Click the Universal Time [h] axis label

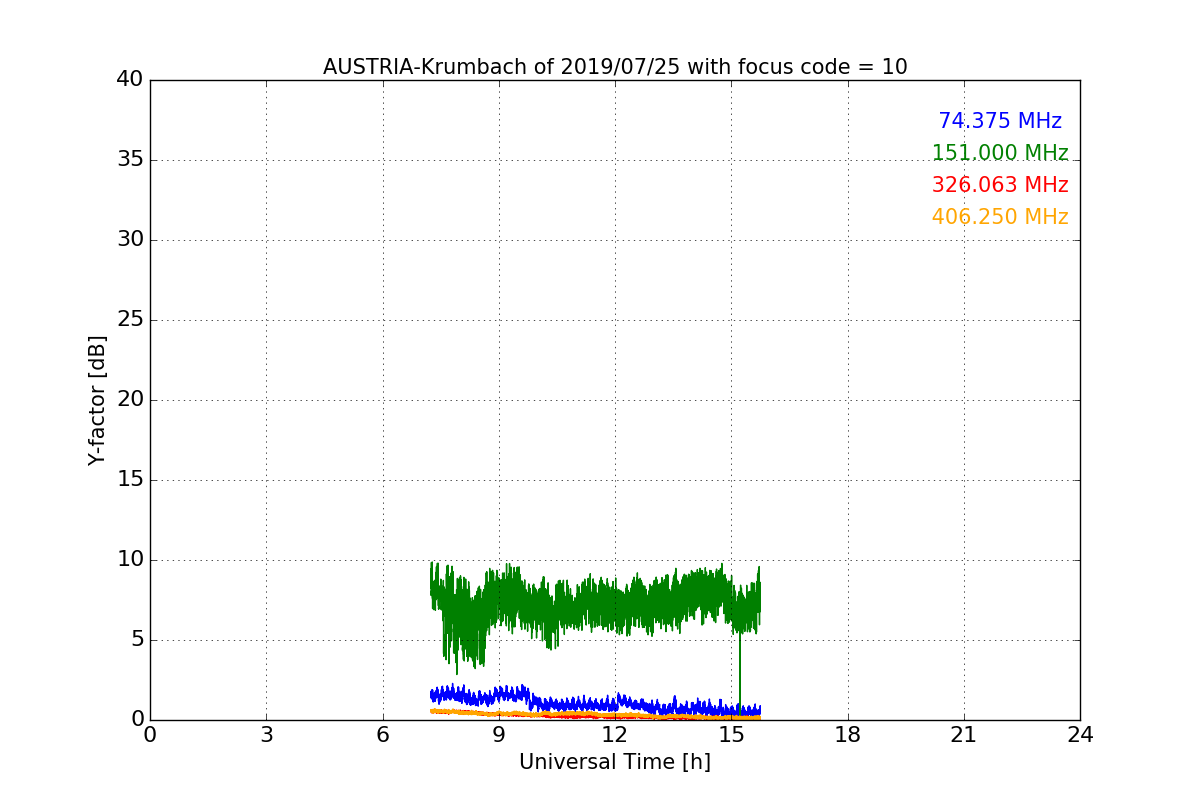coord(614,762)
